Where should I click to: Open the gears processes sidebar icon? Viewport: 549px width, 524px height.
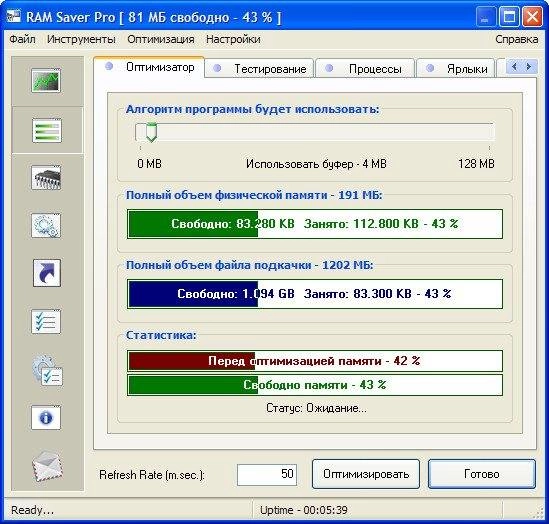click(x=46, y=226)
